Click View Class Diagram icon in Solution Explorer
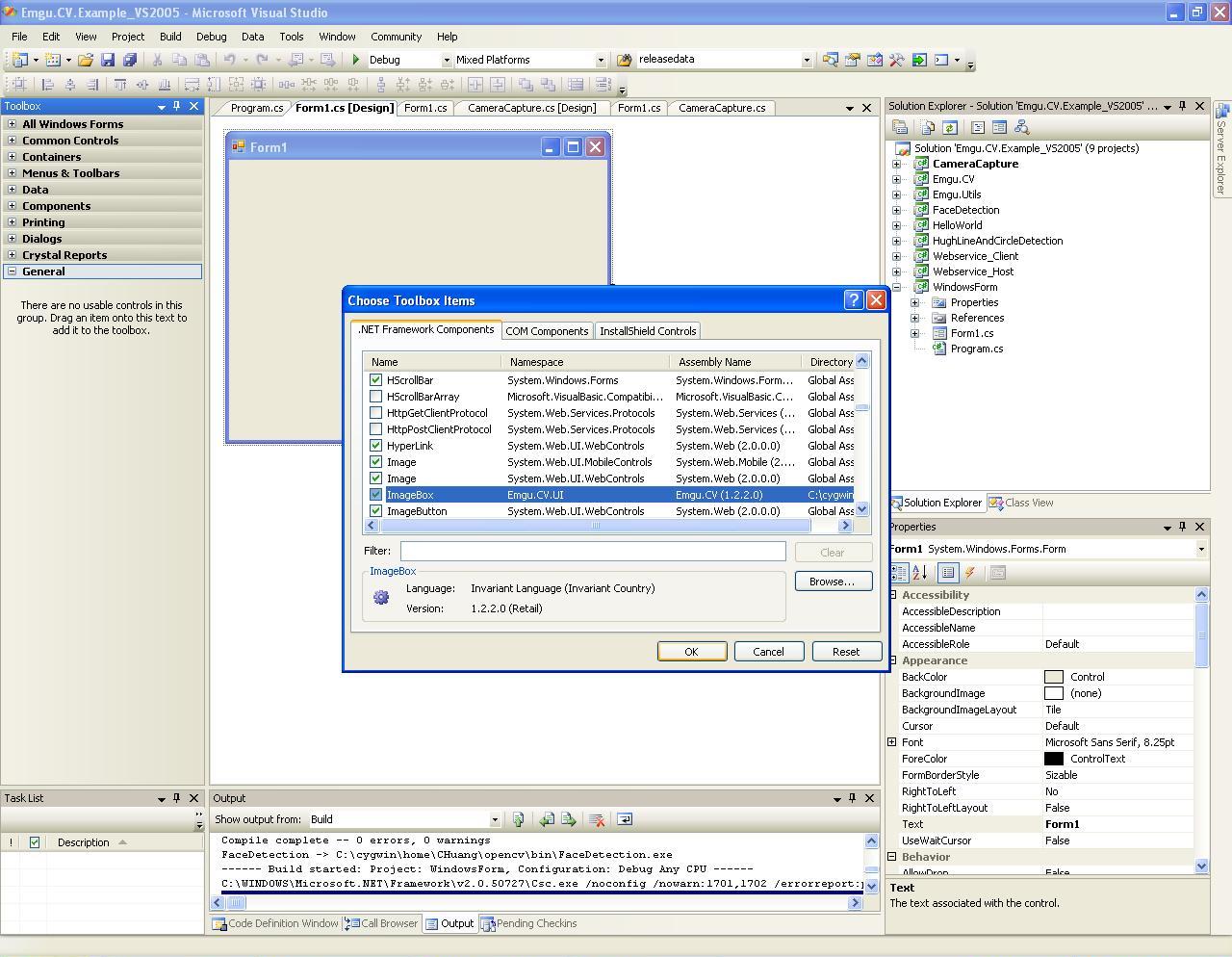This screenshot has width=1232, height=957. click(1022, 127)
